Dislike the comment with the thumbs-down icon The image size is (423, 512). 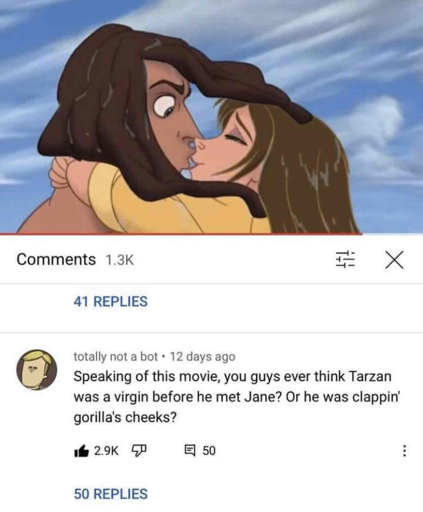(x=140, y=451)
